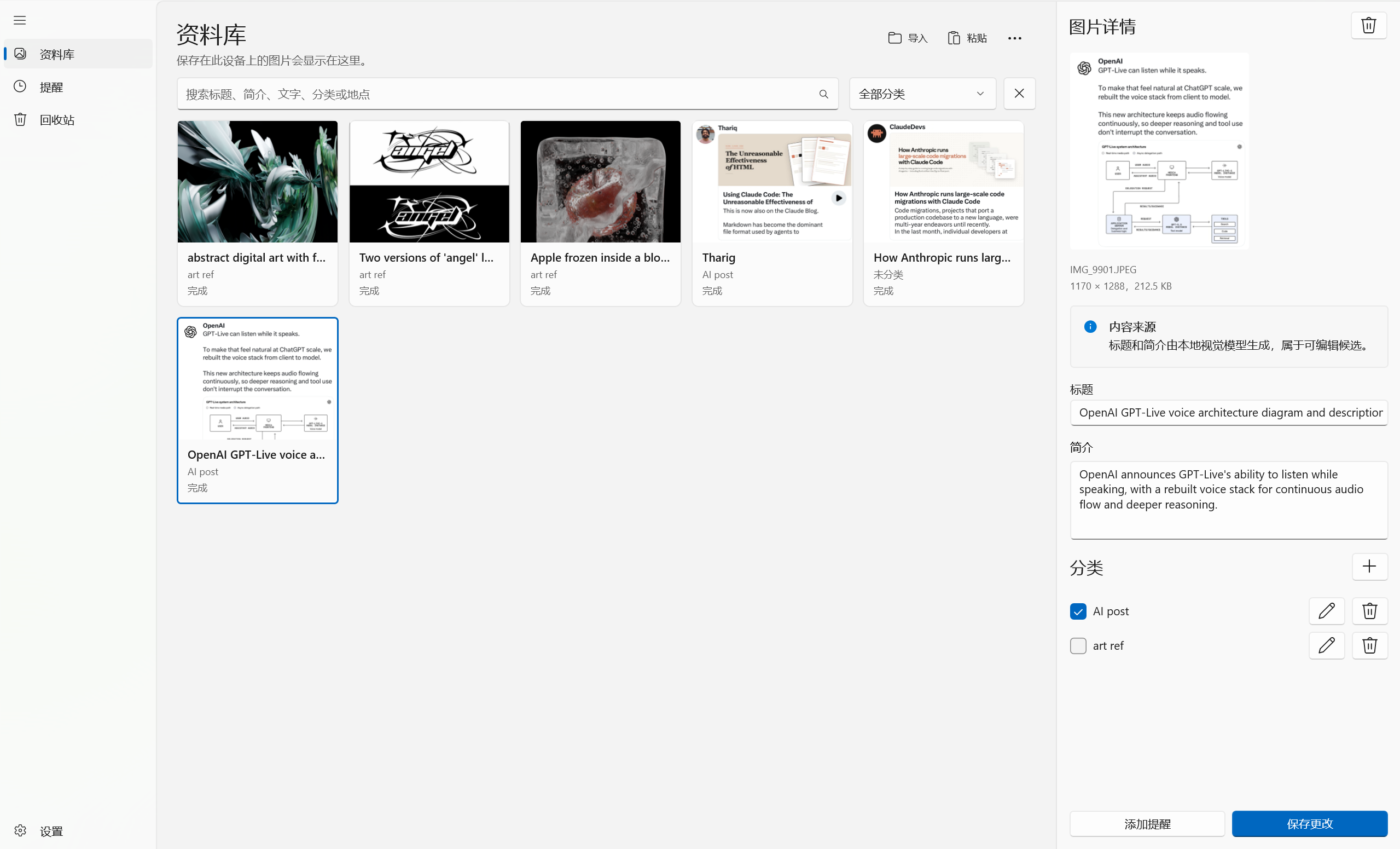Select the How Anthropic runs large-scale card
The width and height of the screenshot is (1400, 849).
pyautogui.click(x=943, y=213)
